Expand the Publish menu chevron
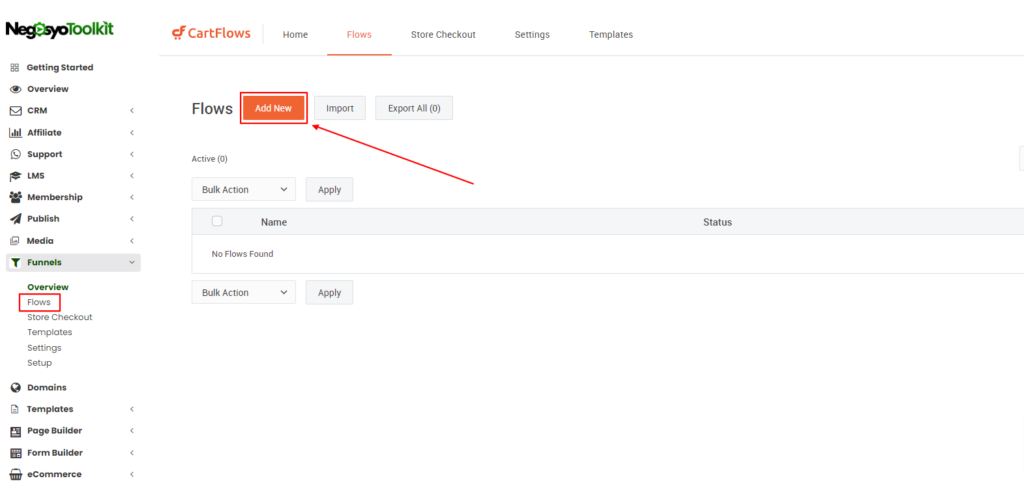 click(x=132, y=219)
